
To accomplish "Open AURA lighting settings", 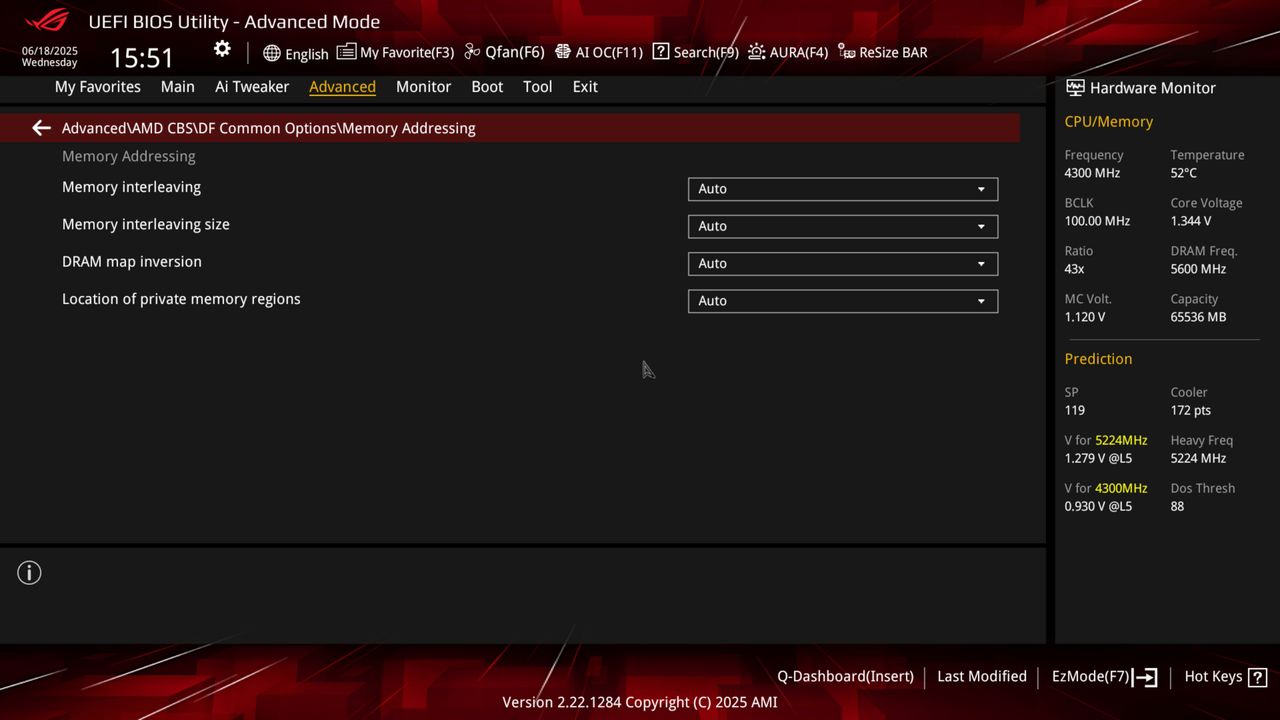I will pyautogui.click(x=788, y=52).
